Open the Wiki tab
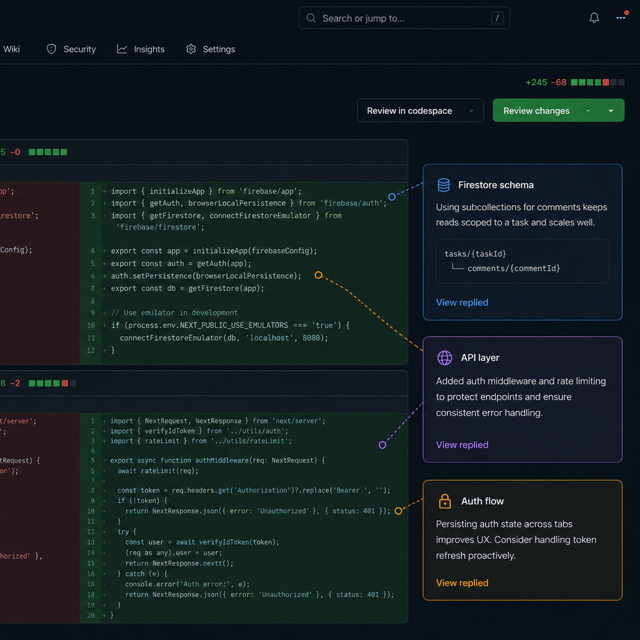Screen dimensions: 640x640 pos(11,49)
